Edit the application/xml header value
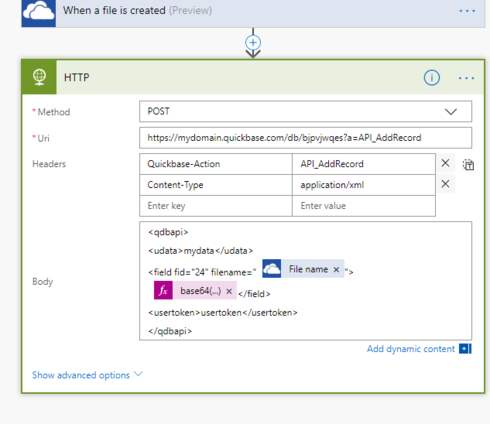The height and width of the screenshot is (424, 490). [364, 185]
